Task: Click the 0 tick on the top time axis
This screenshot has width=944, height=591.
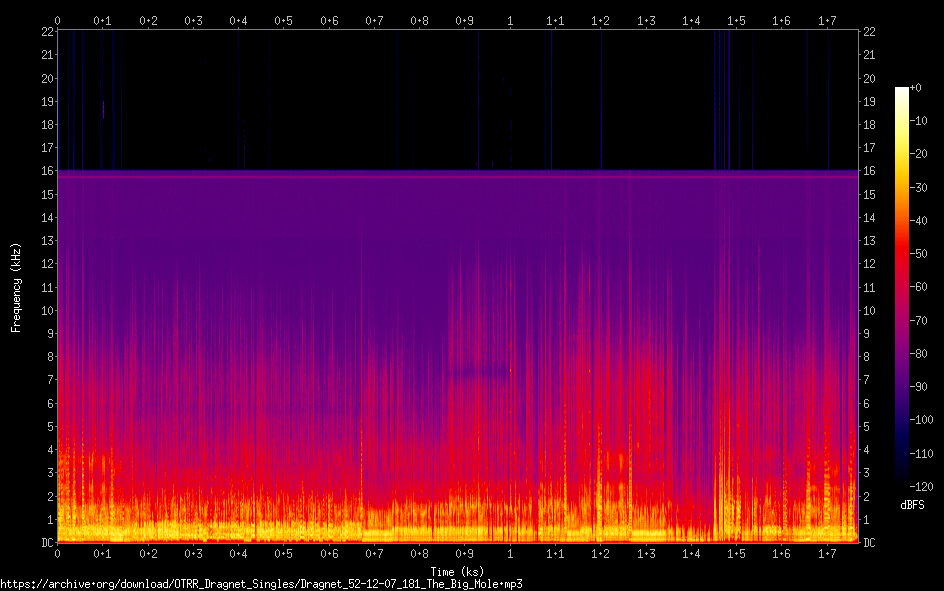Action: 57,20
